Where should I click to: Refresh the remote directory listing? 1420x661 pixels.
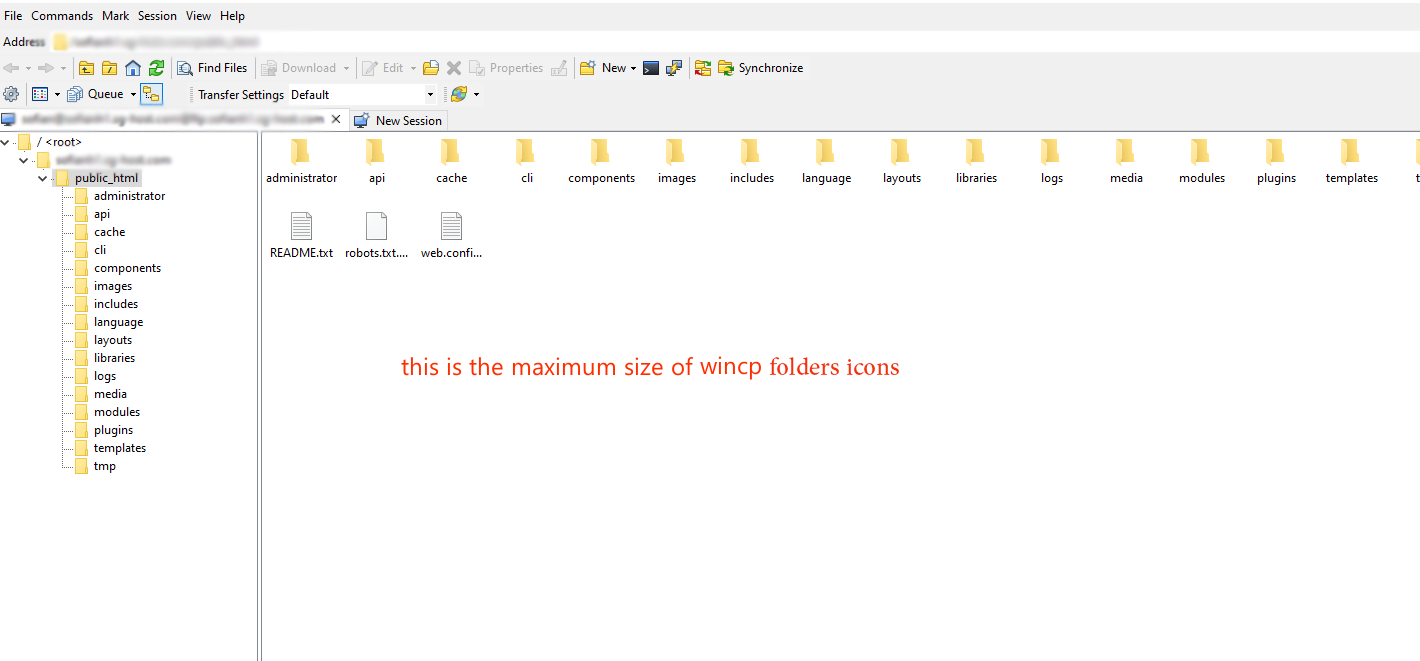(157, 67)
